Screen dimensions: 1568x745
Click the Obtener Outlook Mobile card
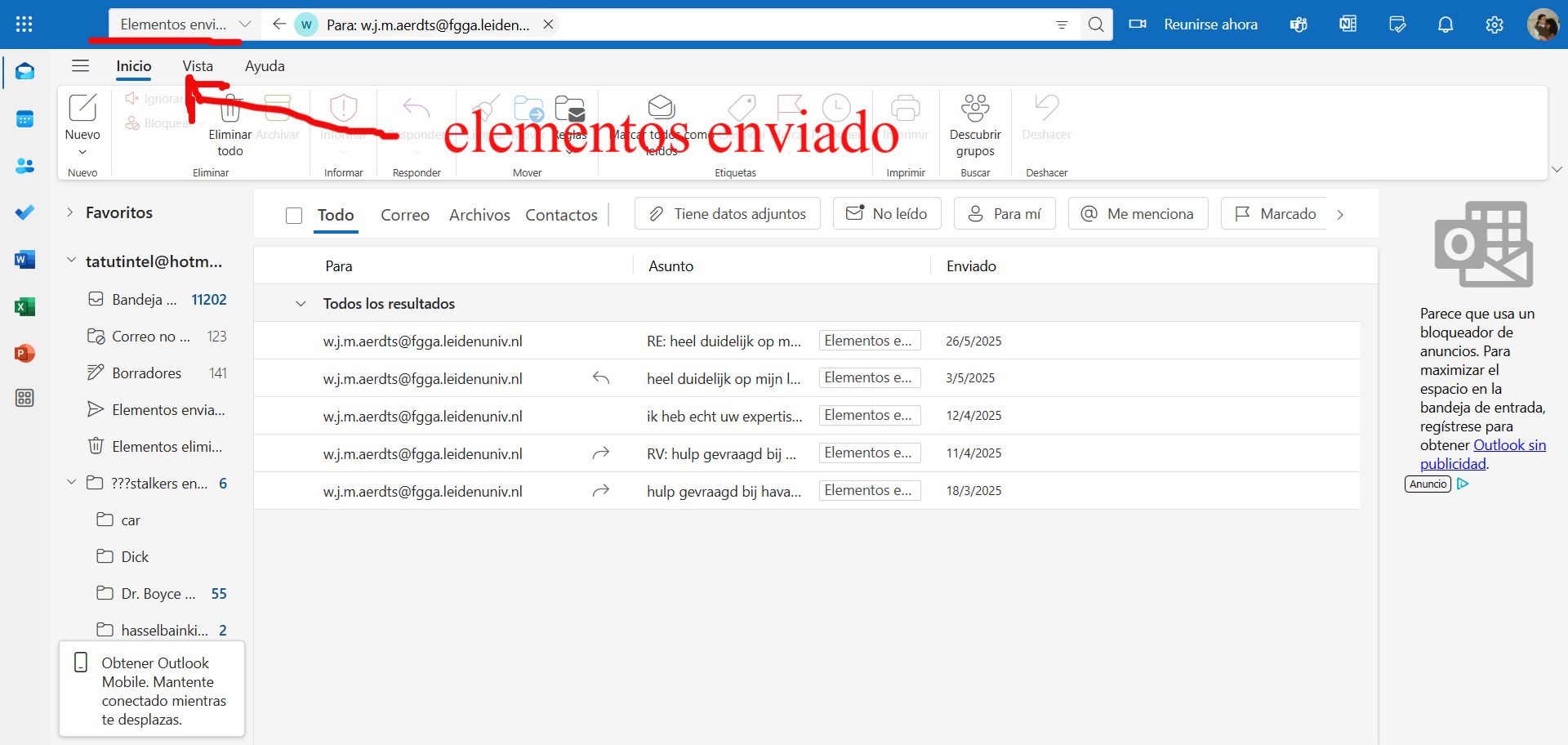152,689
